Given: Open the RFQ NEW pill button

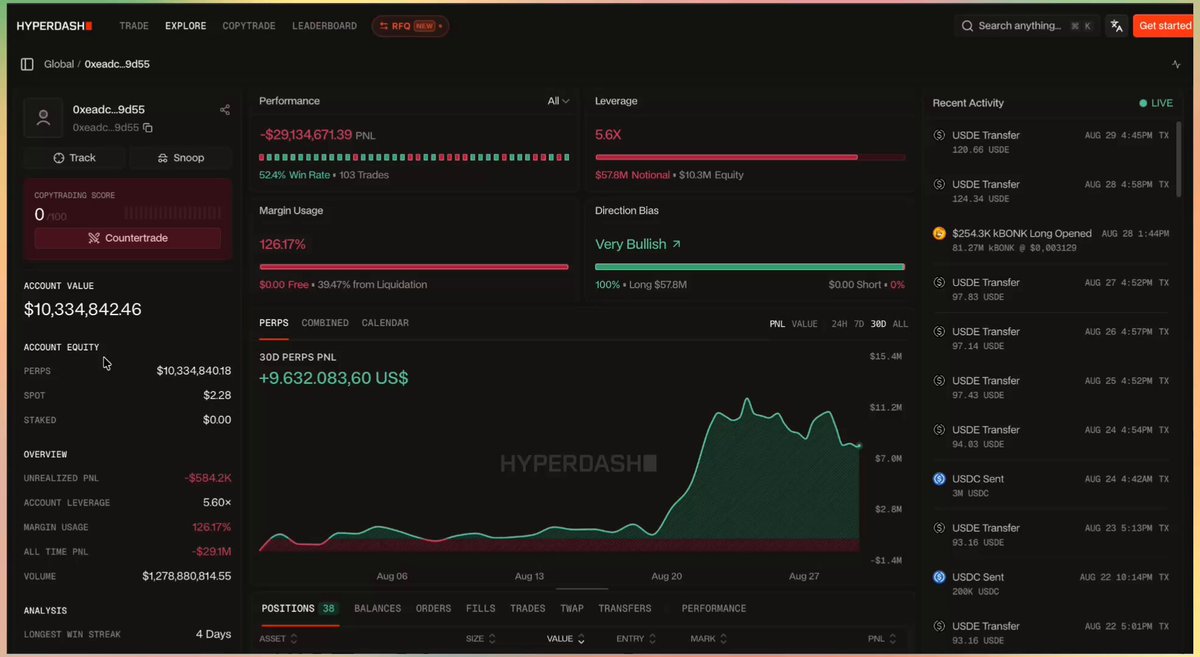Looking at the screenshot, I should 410,26.
